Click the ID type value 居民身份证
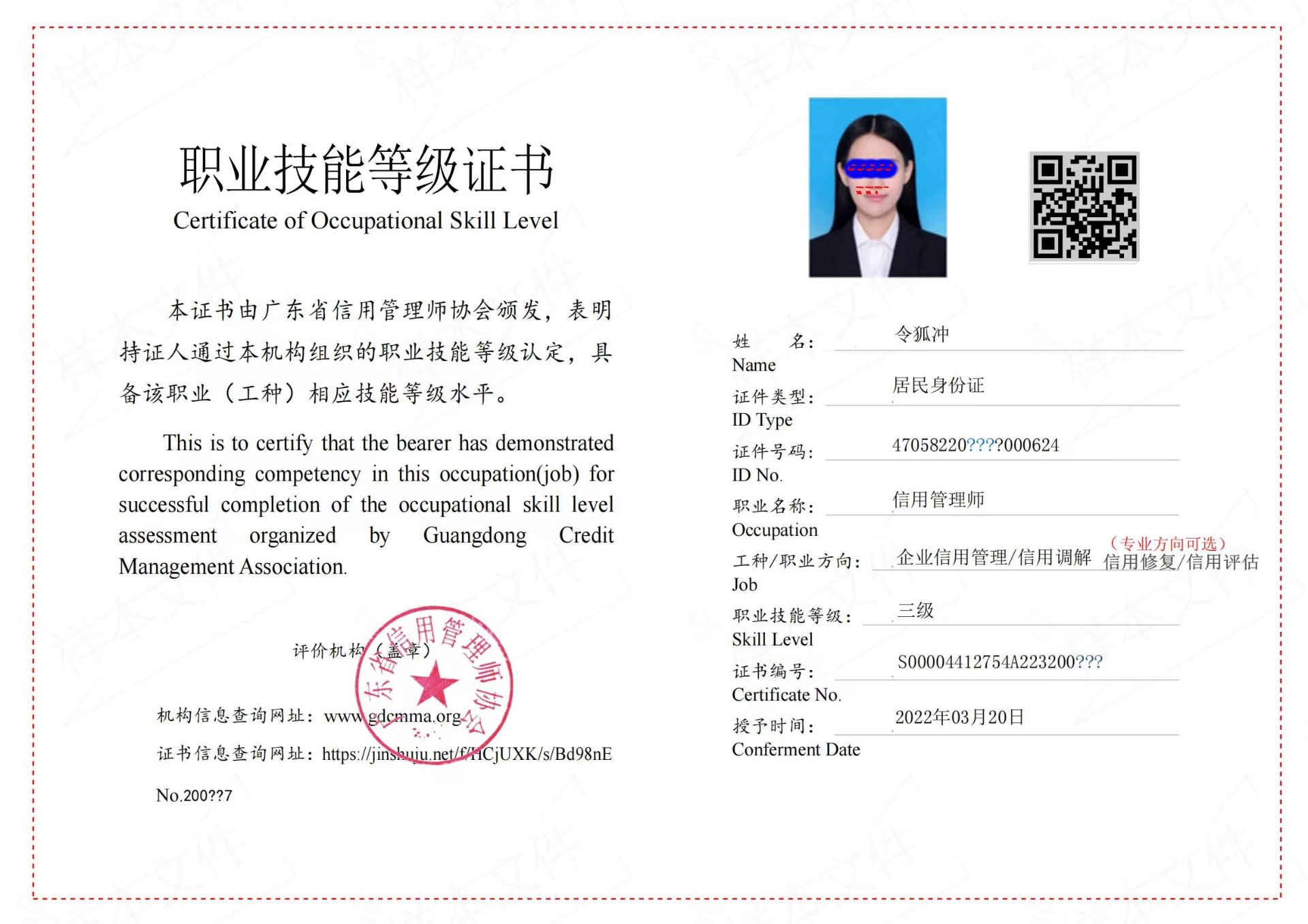Viewport: 1308px width, 924px height. click(x=938, y=385)
